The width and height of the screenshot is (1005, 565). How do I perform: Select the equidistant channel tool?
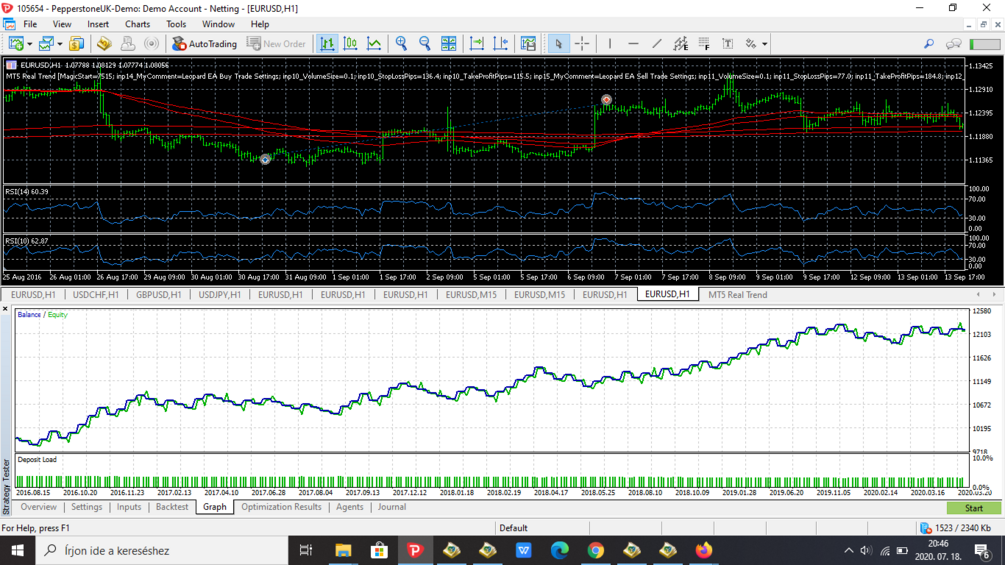pos(681,44)
